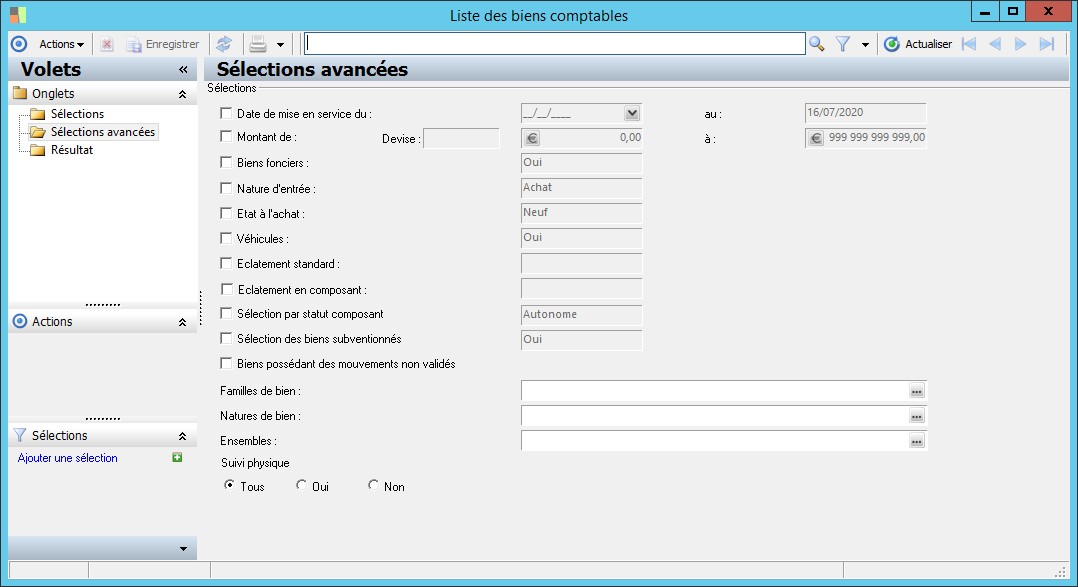Click the Actions circle icon in toolbar
Screen dimensions: 1078x587
(19, 44)
